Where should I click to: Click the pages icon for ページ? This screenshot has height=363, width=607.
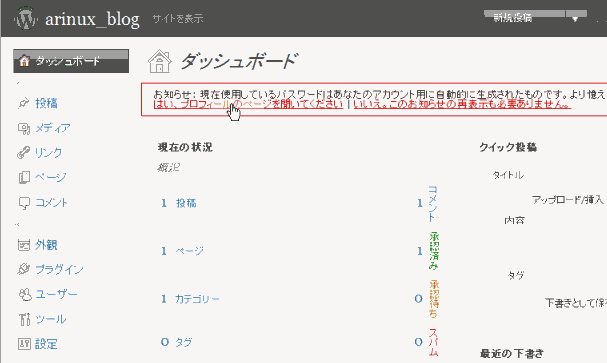(24, 177)
